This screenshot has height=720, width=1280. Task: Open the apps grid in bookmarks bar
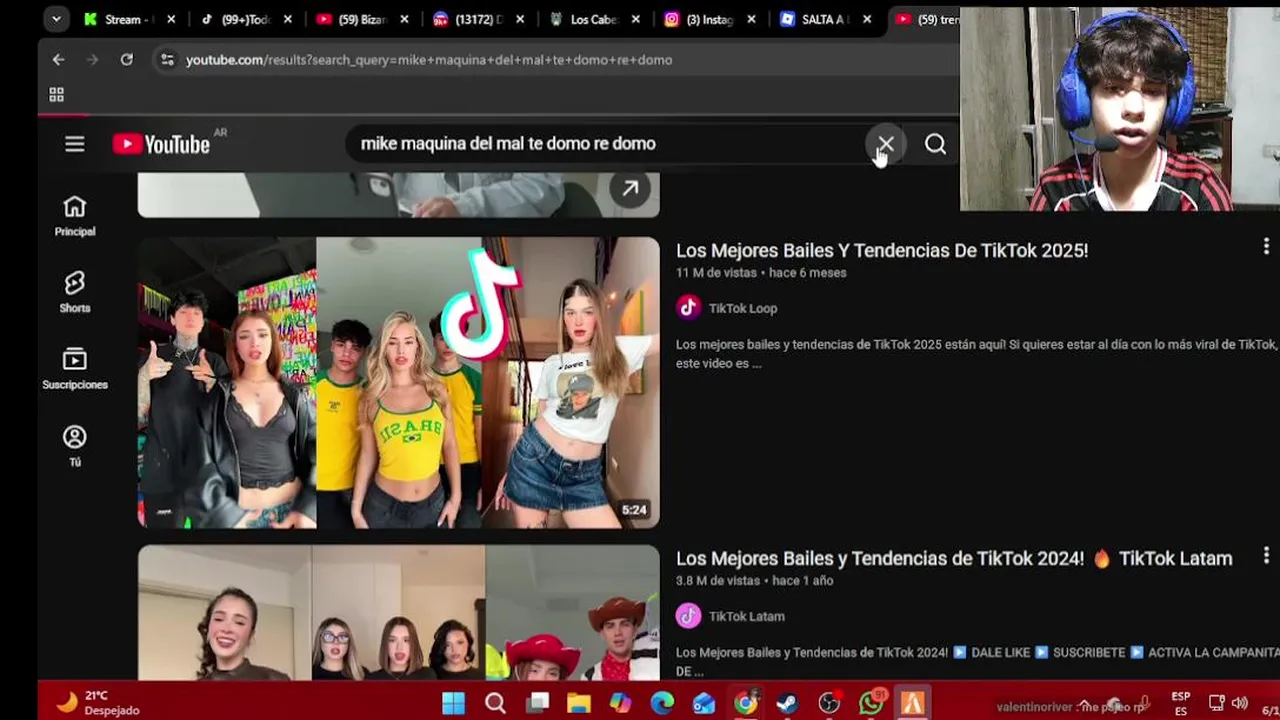point(57,94)
